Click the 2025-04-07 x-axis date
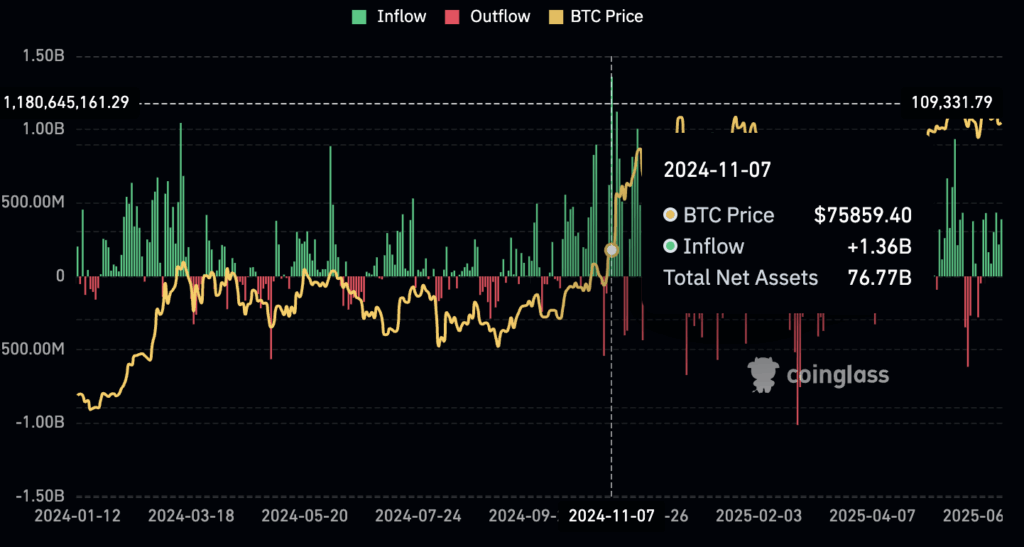1024x547 pixels. [872, 516]
